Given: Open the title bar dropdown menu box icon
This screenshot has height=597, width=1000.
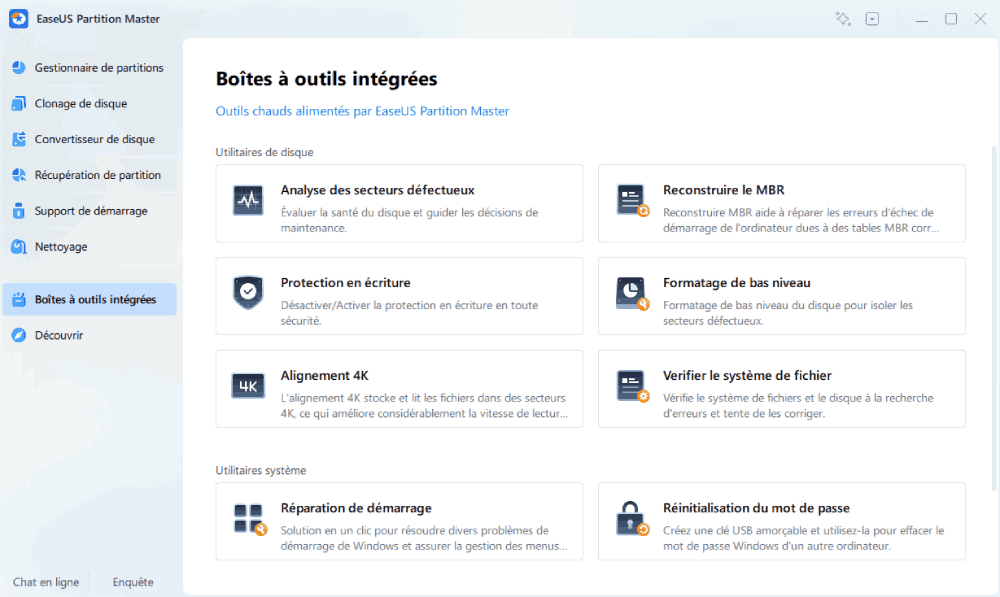Looking at the screenshot, I should [872, 18].
